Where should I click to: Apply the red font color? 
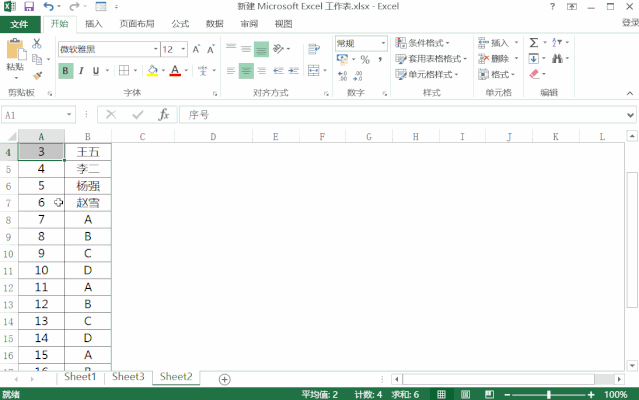[175, 71]
